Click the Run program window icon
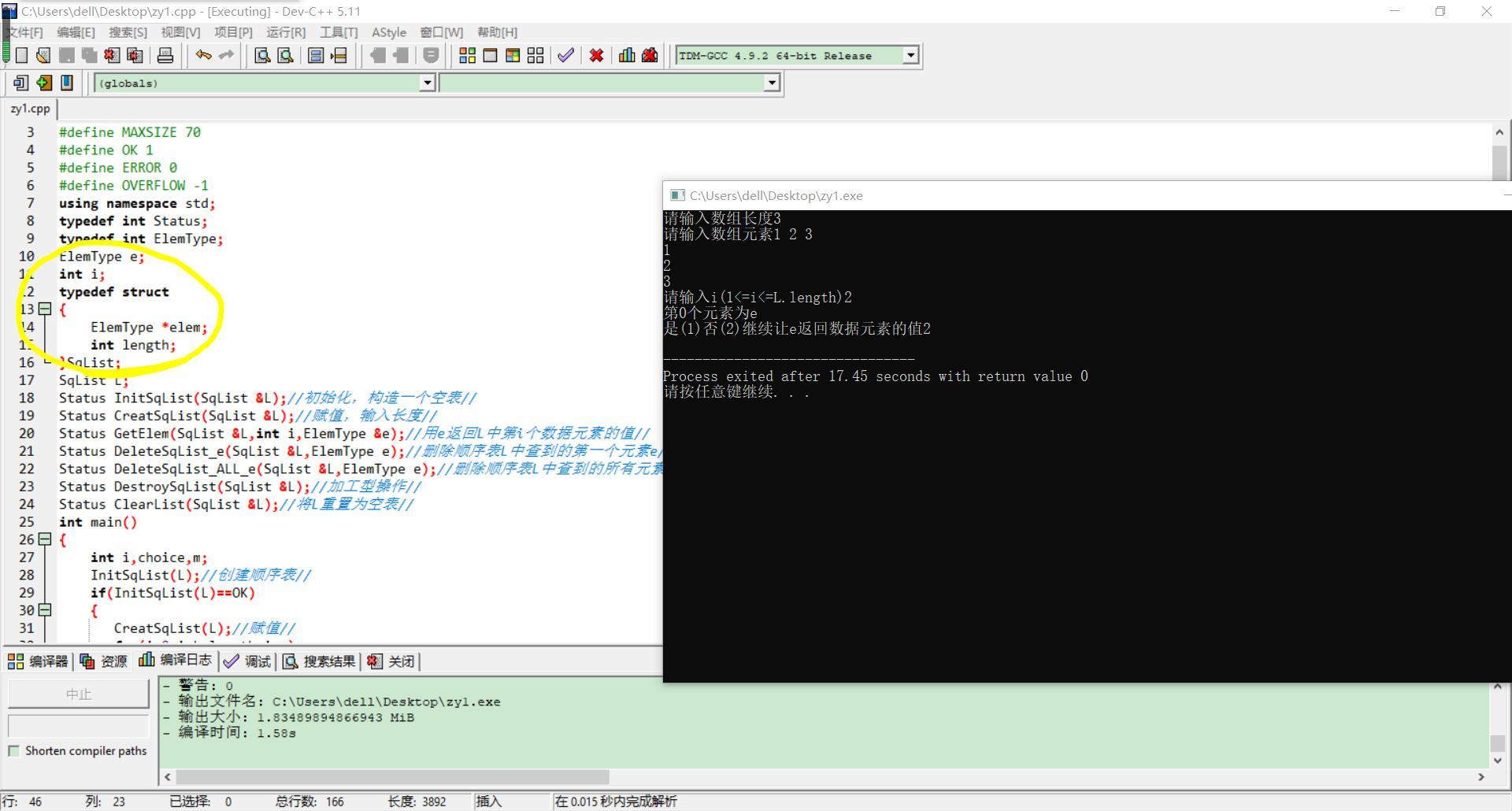Image resolution: width=1512 pixels, height=811 pixels. pos(490,55)
